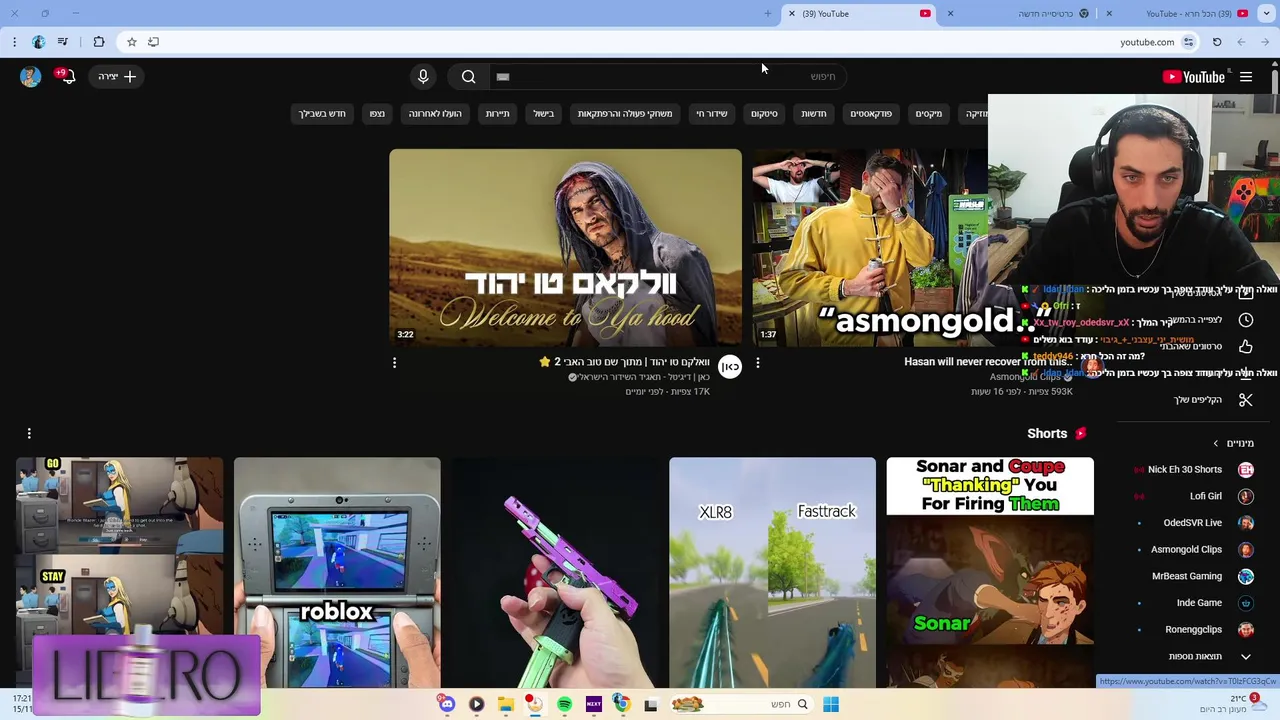Select the הועלו לאחרונה filter chip
This screenshot has width=1280, height=720.
click(x=435, y=114)
